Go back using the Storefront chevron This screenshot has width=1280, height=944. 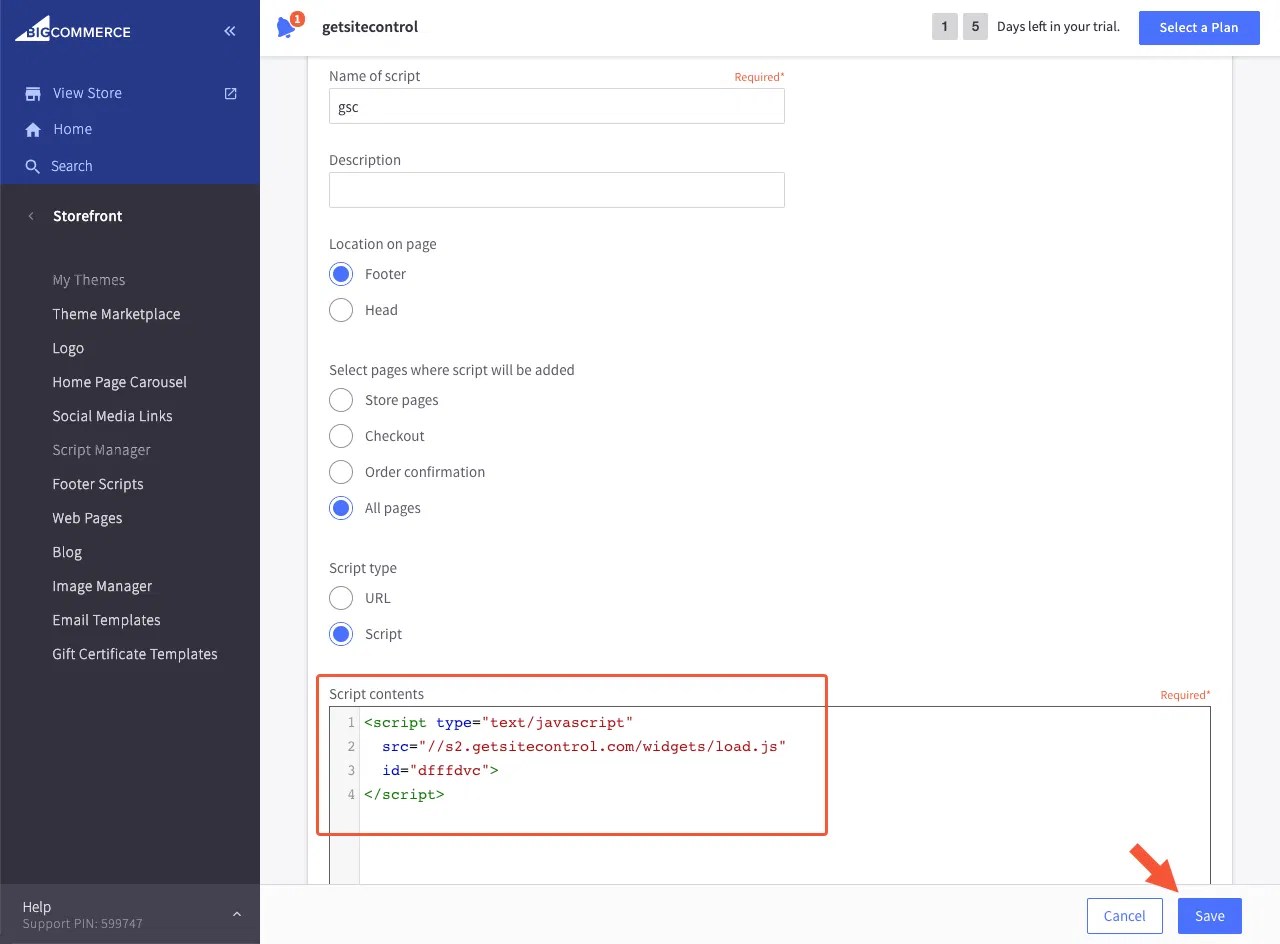pyautogui.click(x=30, y=216)
